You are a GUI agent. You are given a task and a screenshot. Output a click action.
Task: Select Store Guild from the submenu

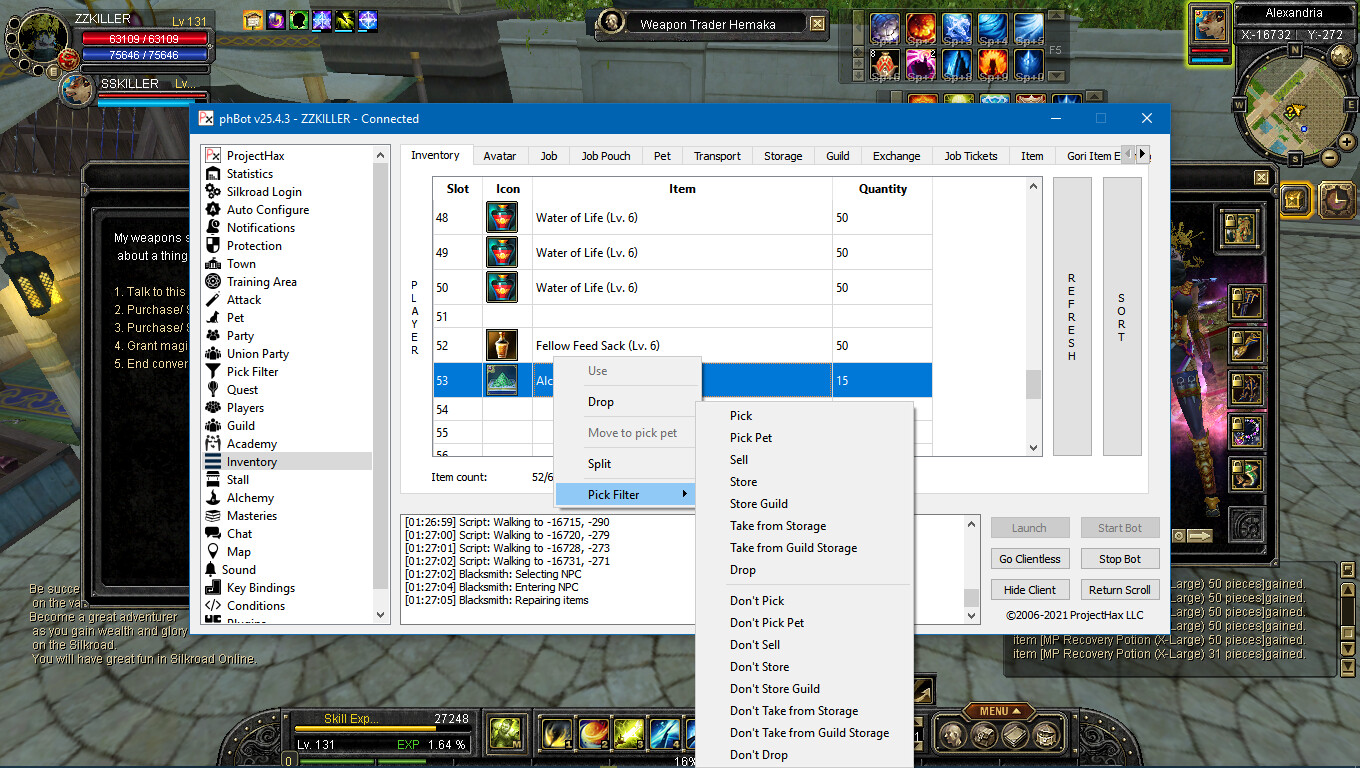[758, 504]
